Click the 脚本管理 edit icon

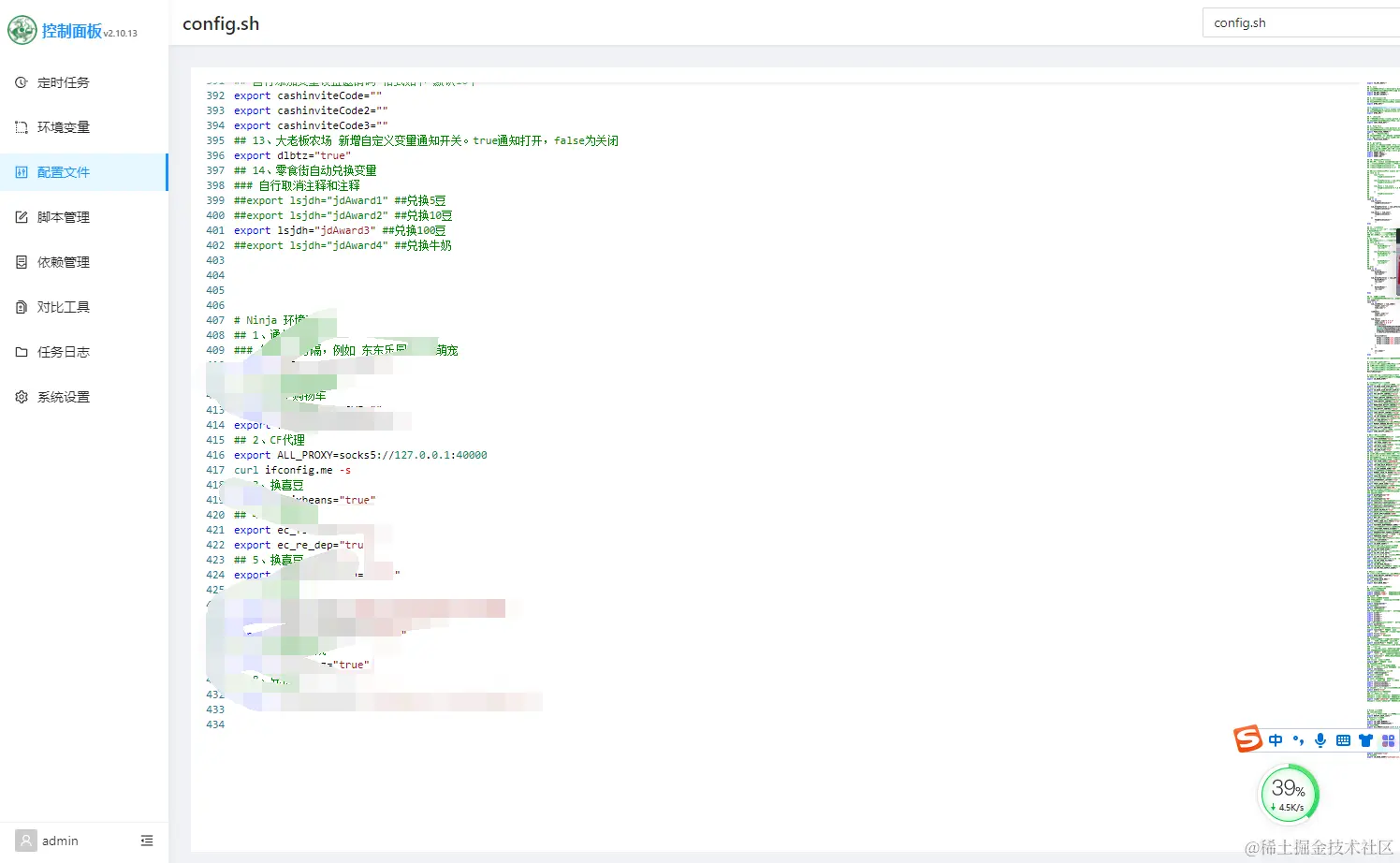(x=22, y=217)
